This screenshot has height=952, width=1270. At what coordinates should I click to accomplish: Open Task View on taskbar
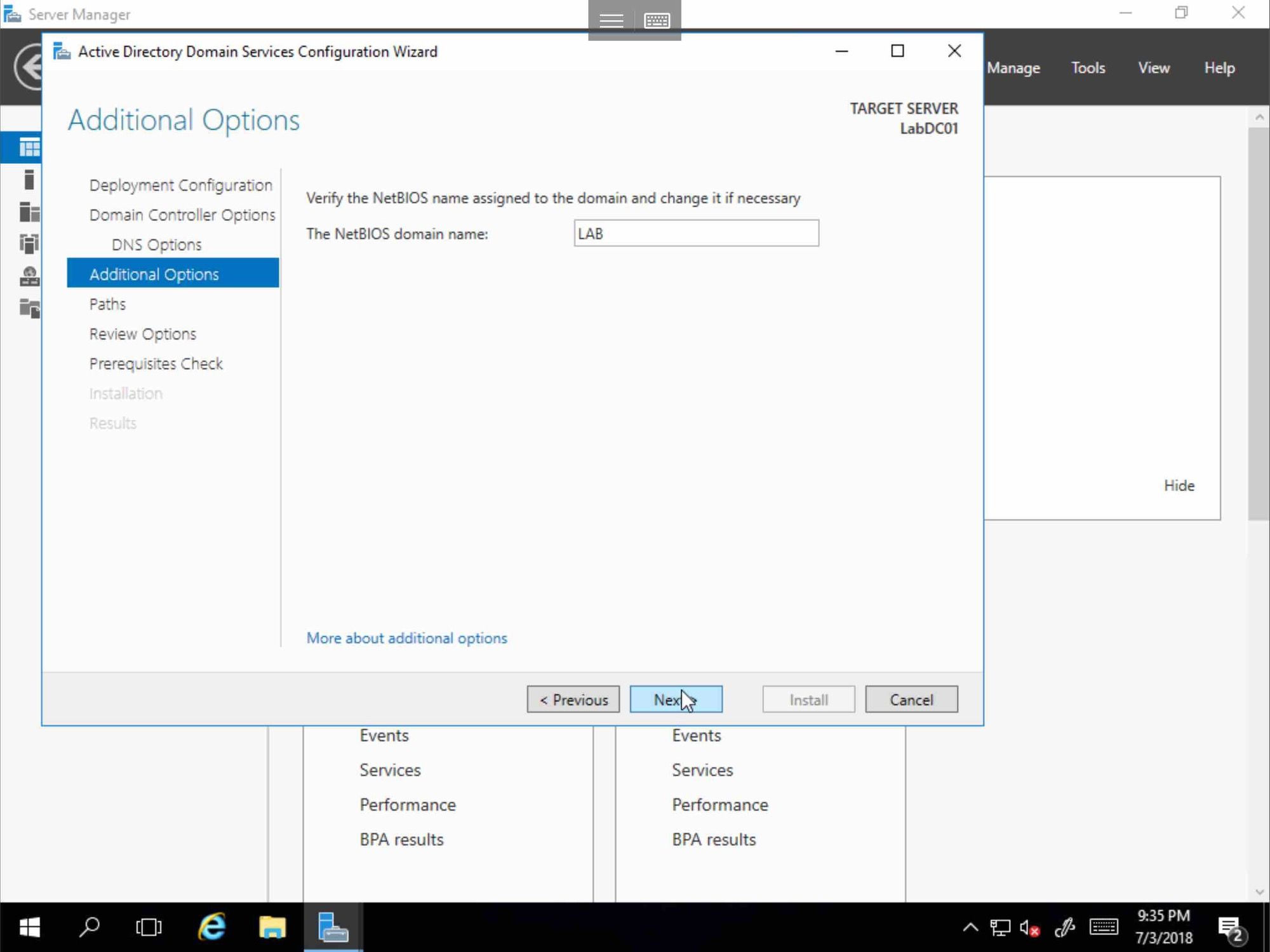coord(149,928)
